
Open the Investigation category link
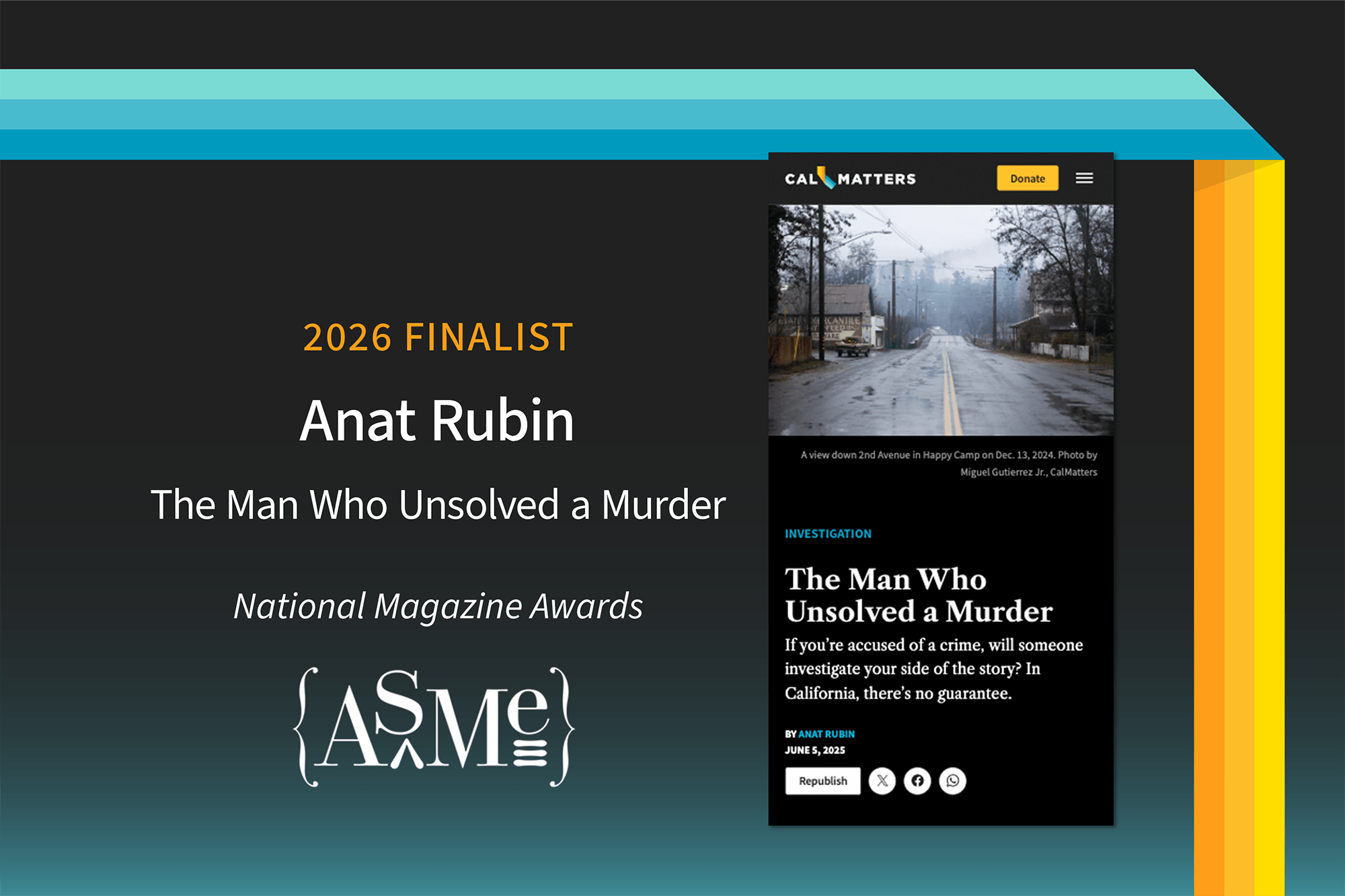coord(828,534)
